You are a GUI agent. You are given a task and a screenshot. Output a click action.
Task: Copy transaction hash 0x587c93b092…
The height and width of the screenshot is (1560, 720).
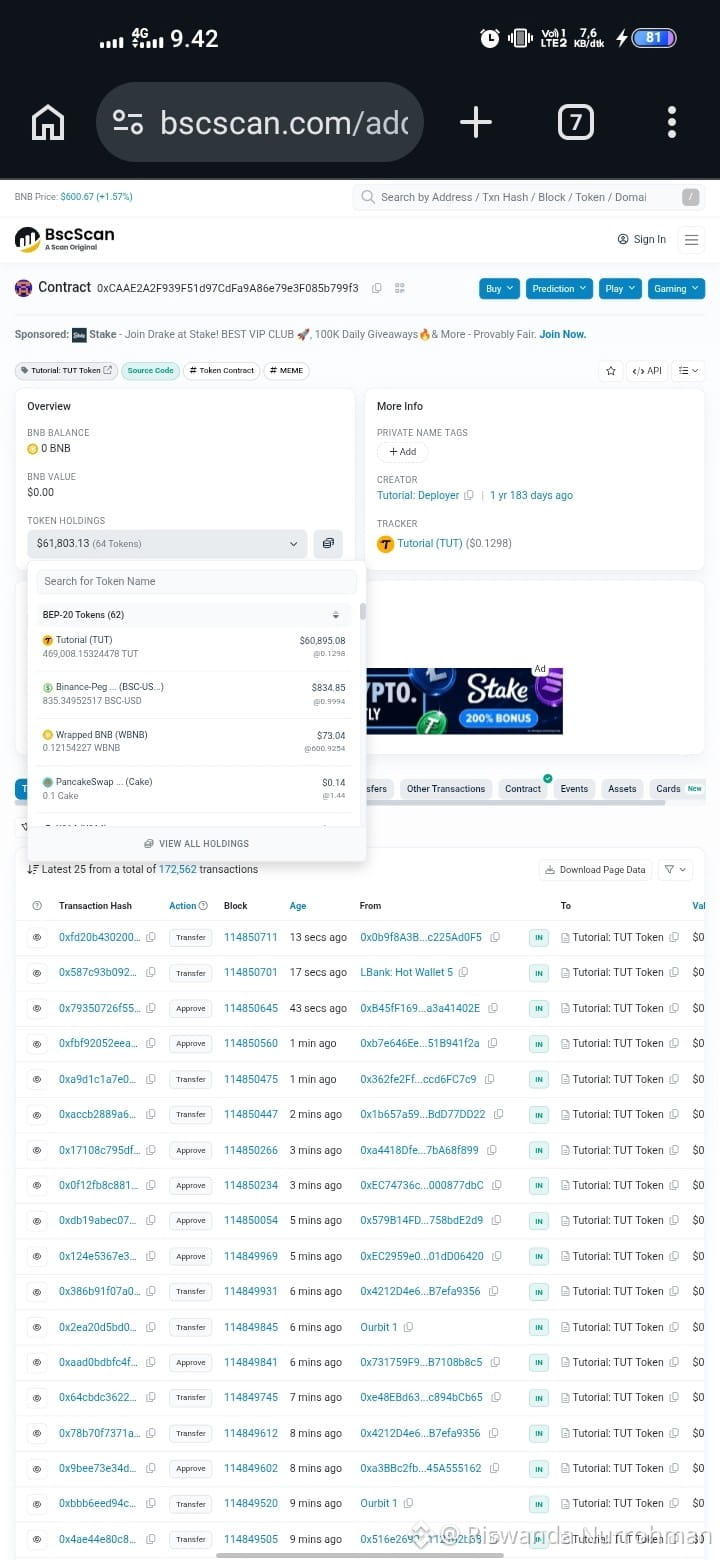[151, 973]
